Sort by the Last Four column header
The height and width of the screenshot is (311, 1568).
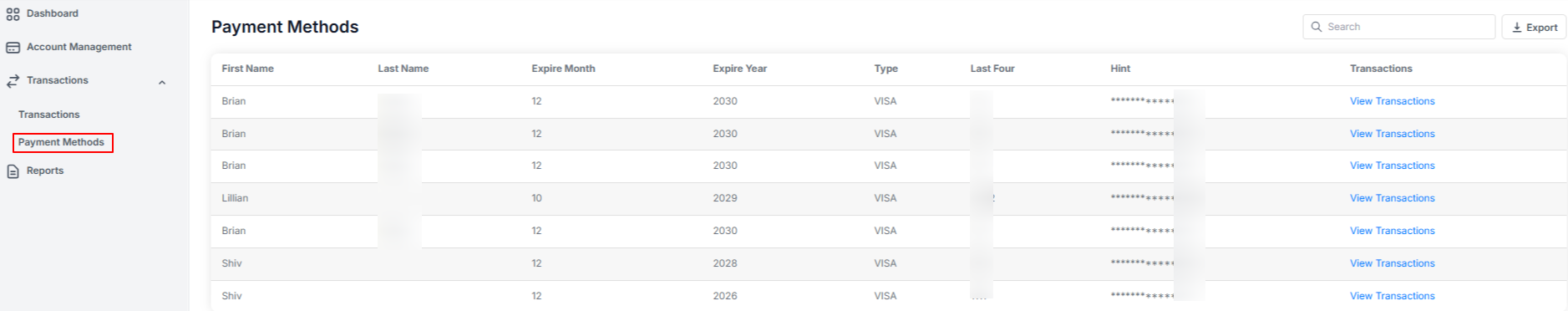click(x=992, y=69)
